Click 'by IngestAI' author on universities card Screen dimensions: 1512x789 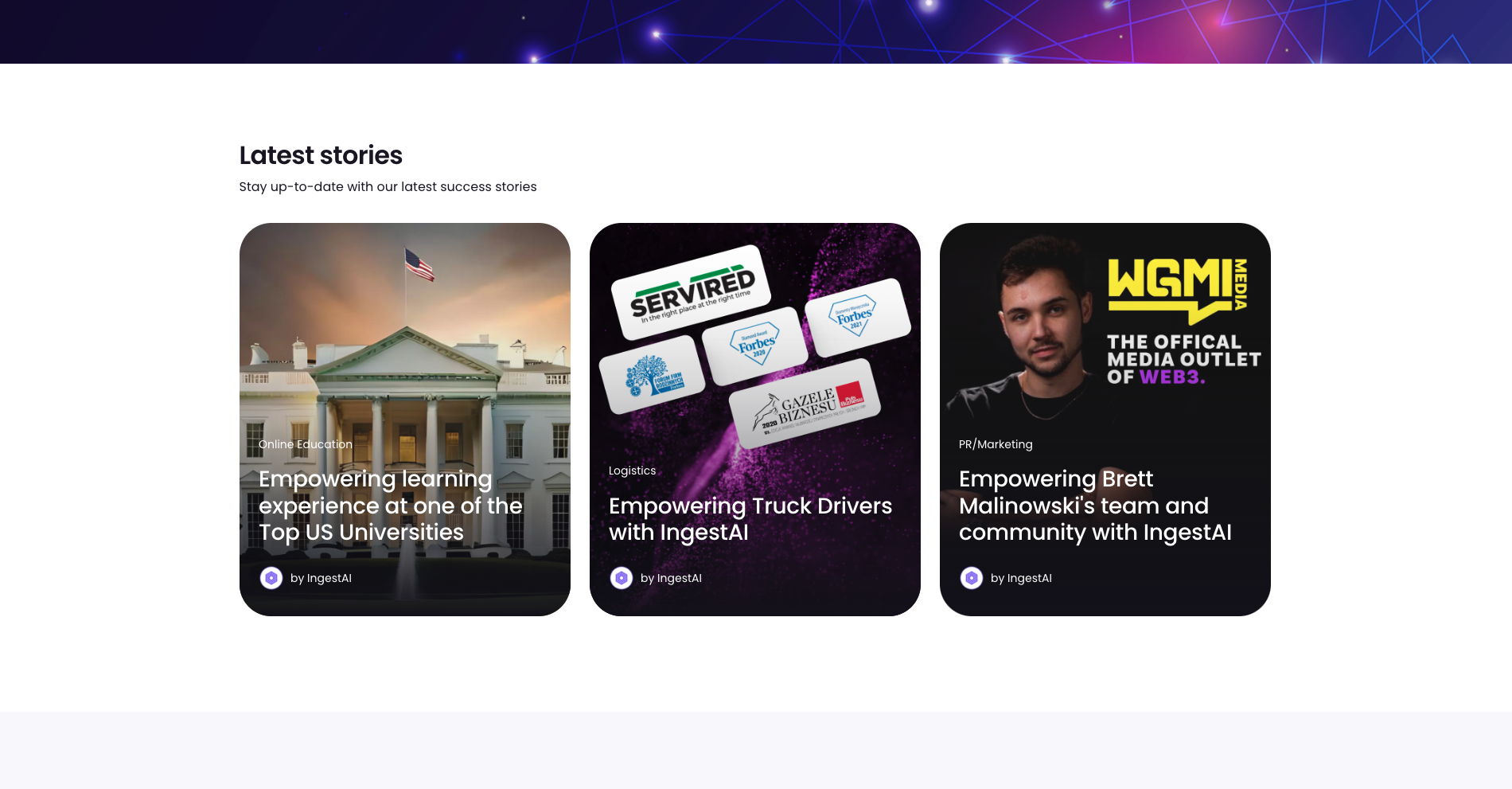(321, 578)
